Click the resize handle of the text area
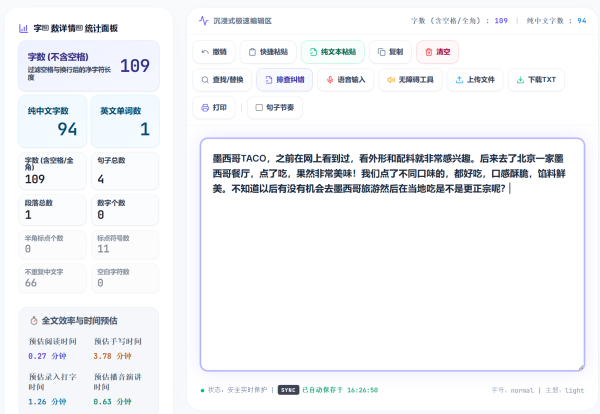 coord(581,367)
